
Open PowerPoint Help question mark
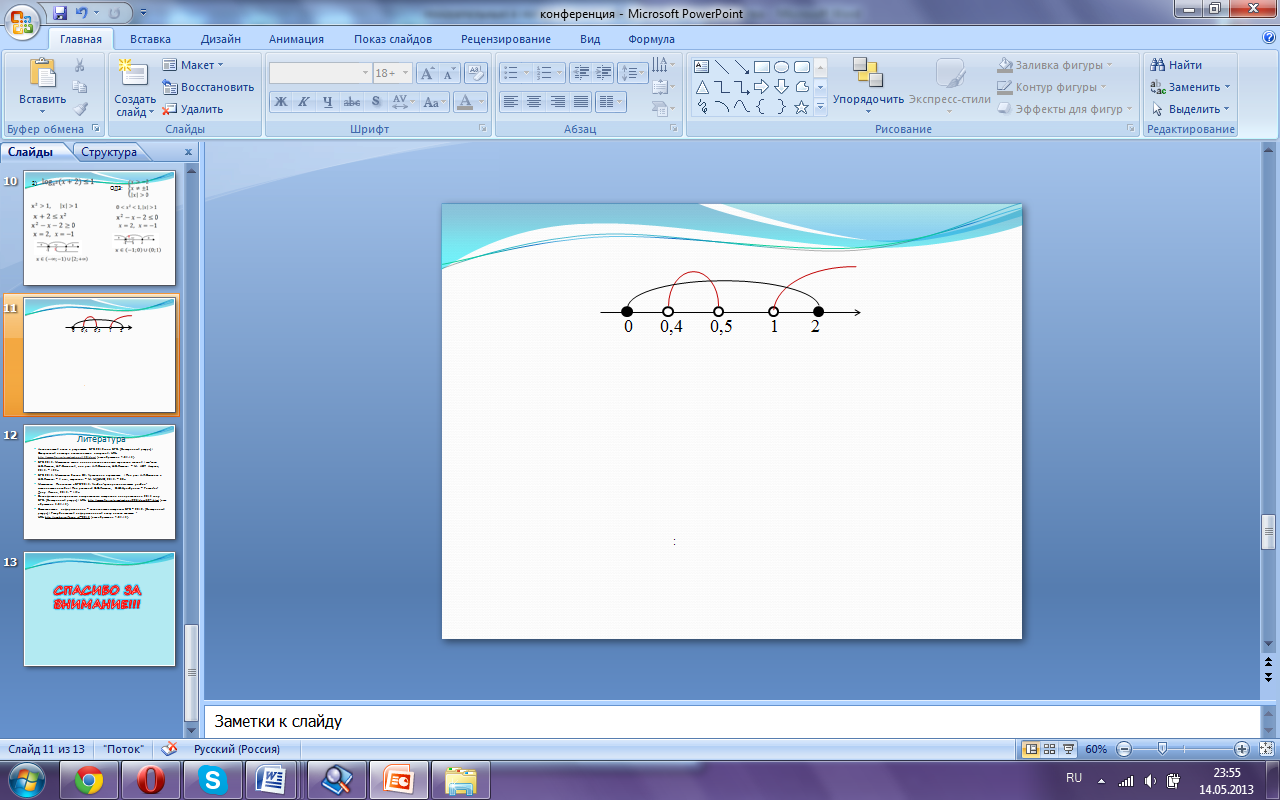click(1268, 37)
